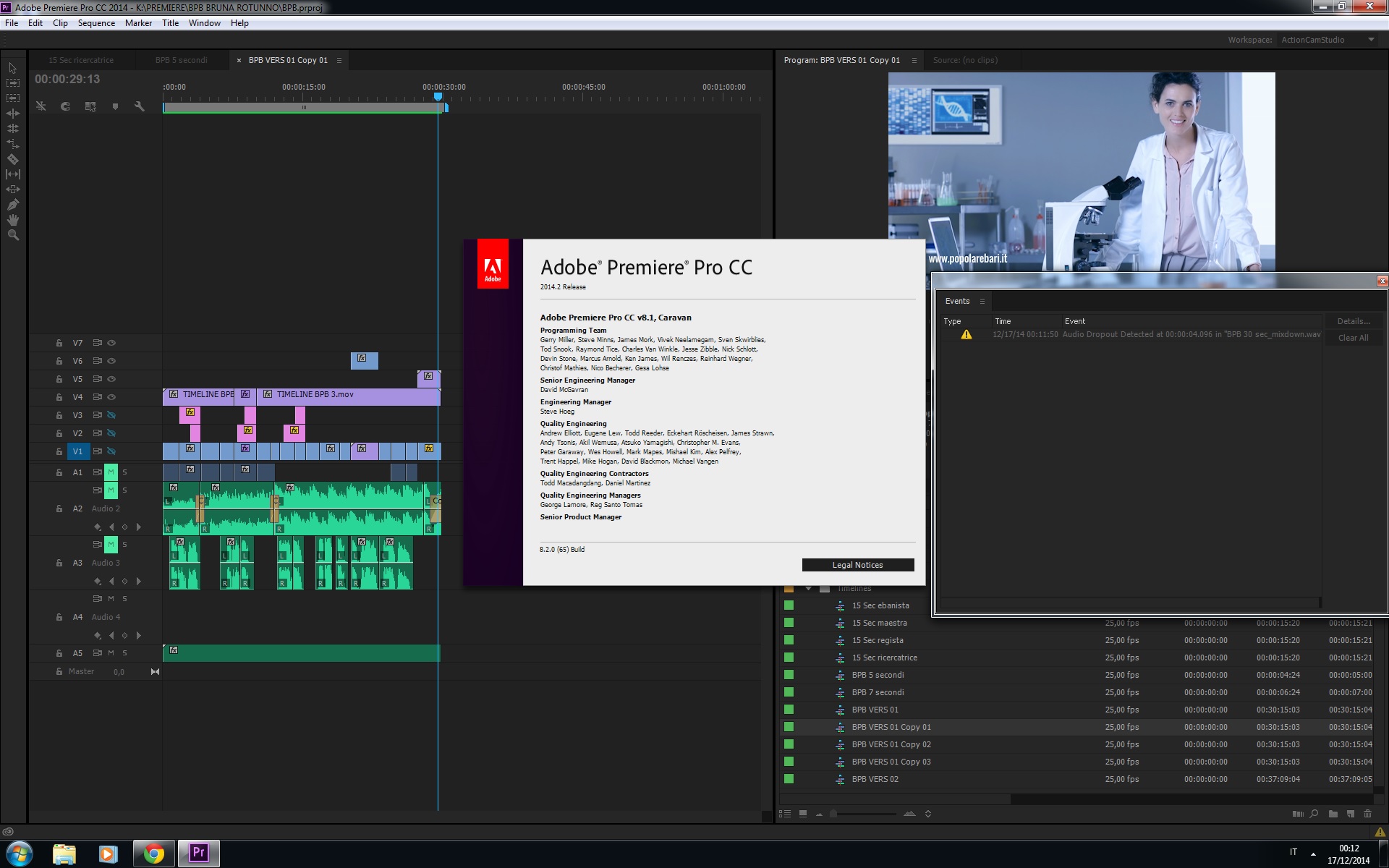Toggle lock on track V6
This screenshot has height=868, width=1389.
click(x=59, y=361)
